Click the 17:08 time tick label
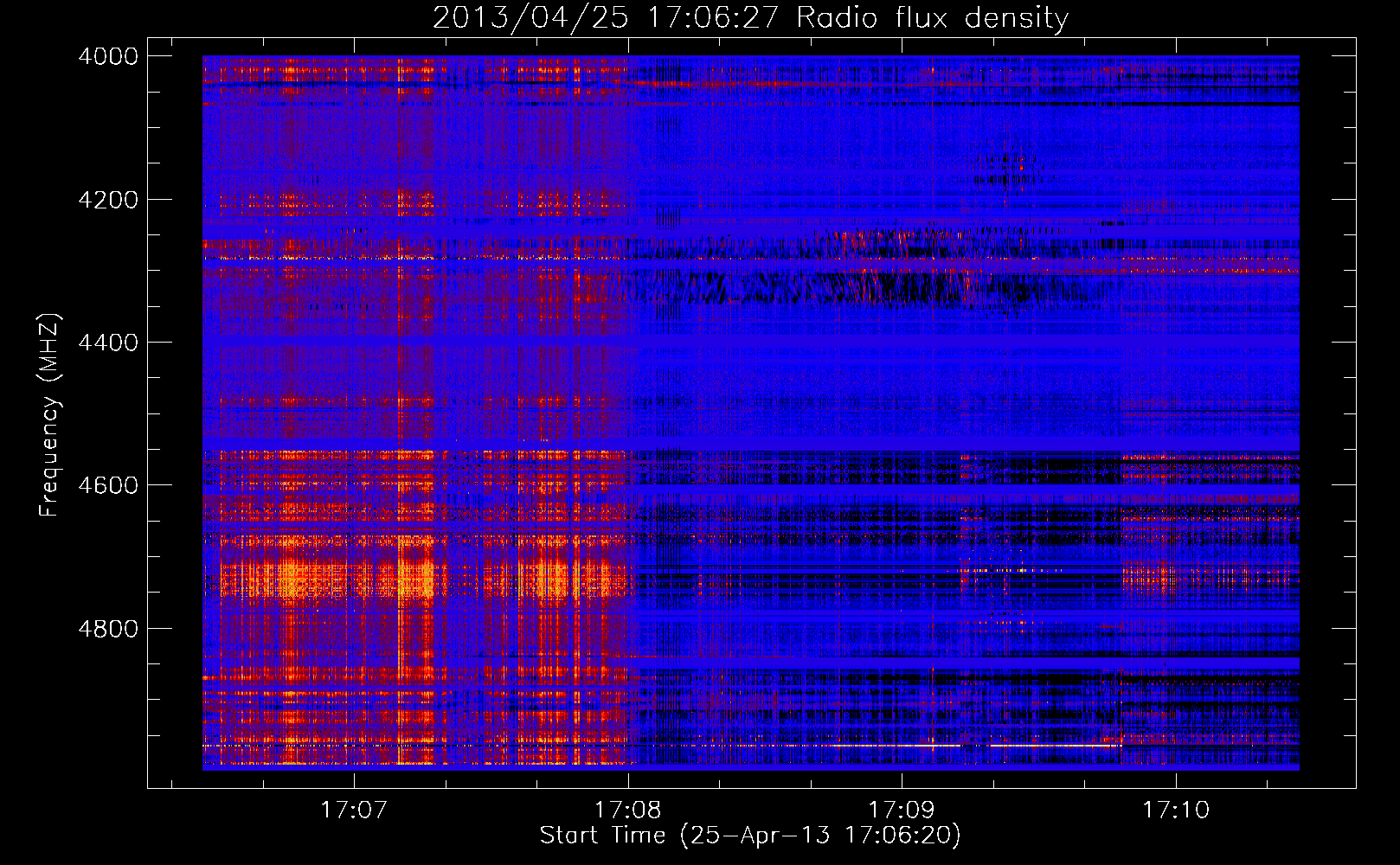Image resolution: width=1400 pixels, height=865 pixels. (x=627, y=810)
